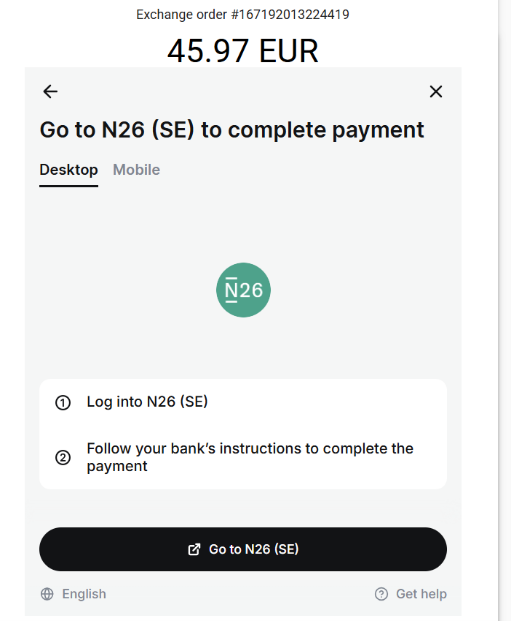511x621 pixels.
Task: Go back using the left arrow icon
Action: pyautogui.click(x=50, y=91)
